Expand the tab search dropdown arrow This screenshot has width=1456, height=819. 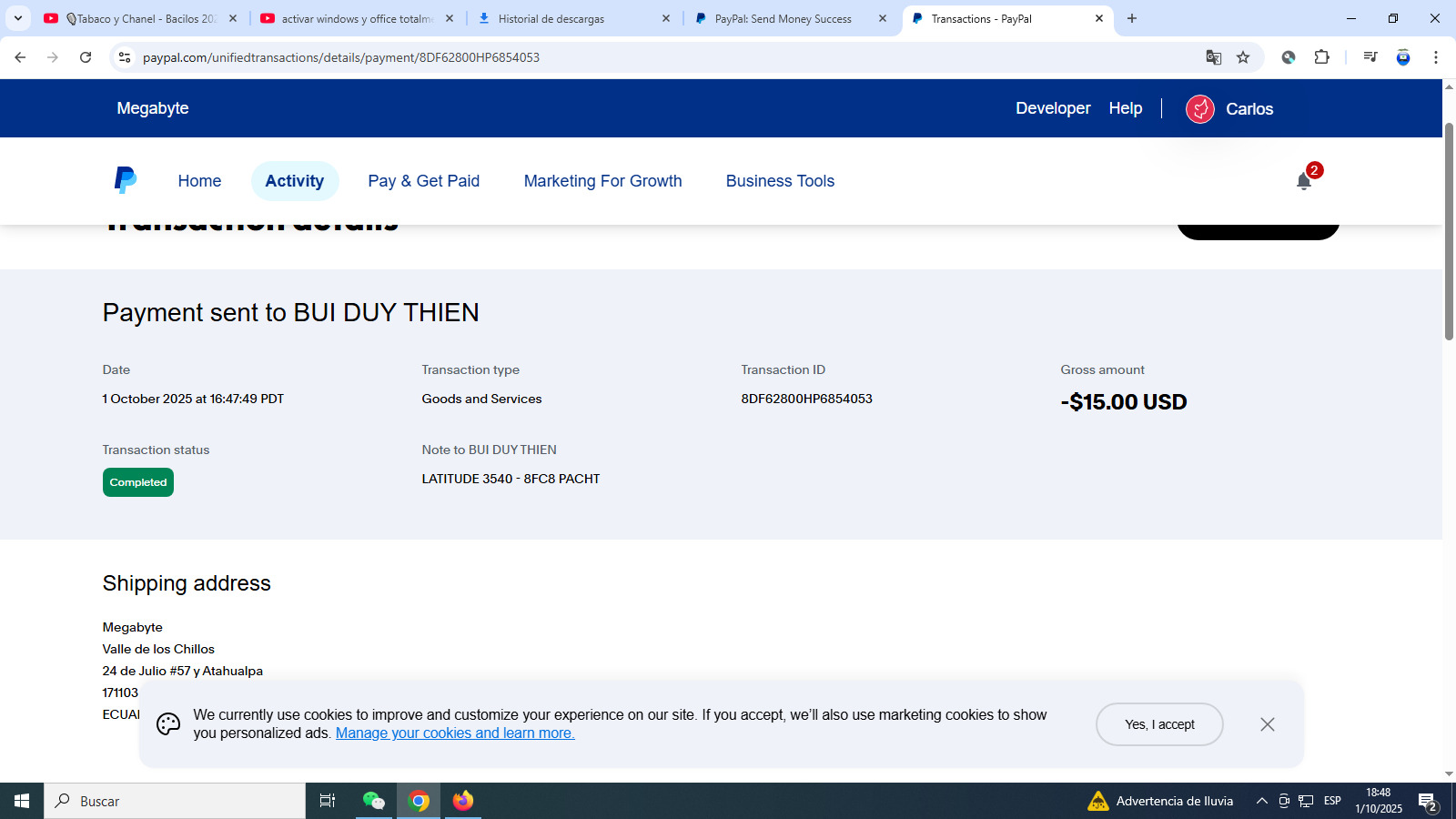point(17,18)
